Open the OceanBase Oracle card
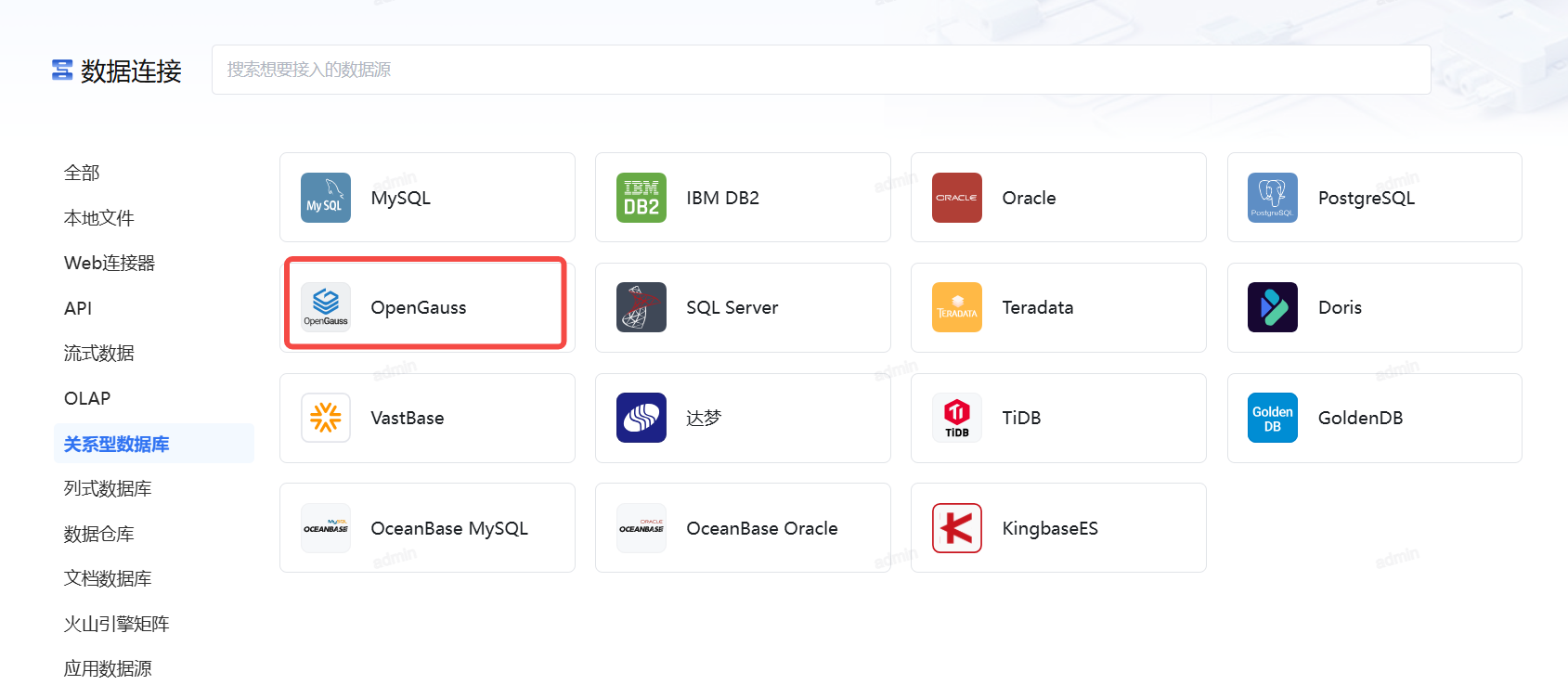 click(x=743, y=528)
